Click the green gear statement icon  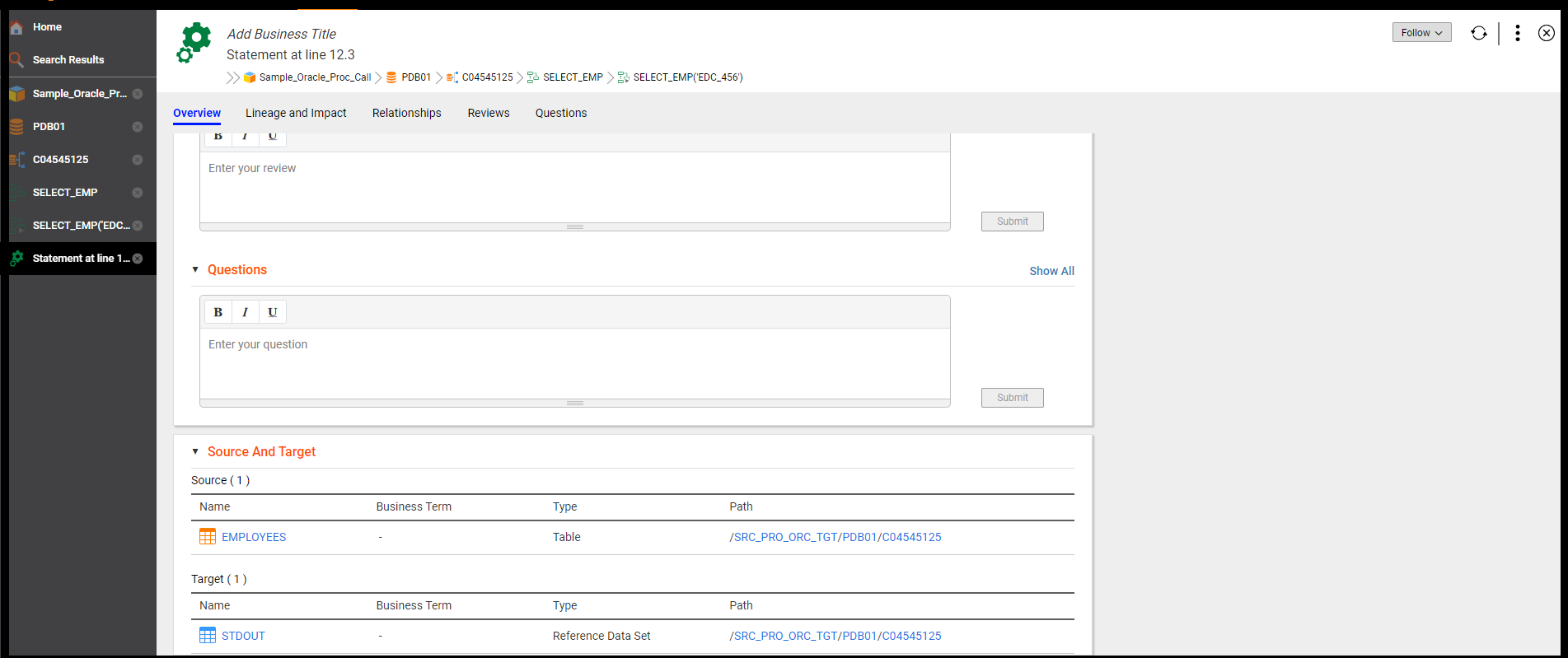click(x=194, y=43)
